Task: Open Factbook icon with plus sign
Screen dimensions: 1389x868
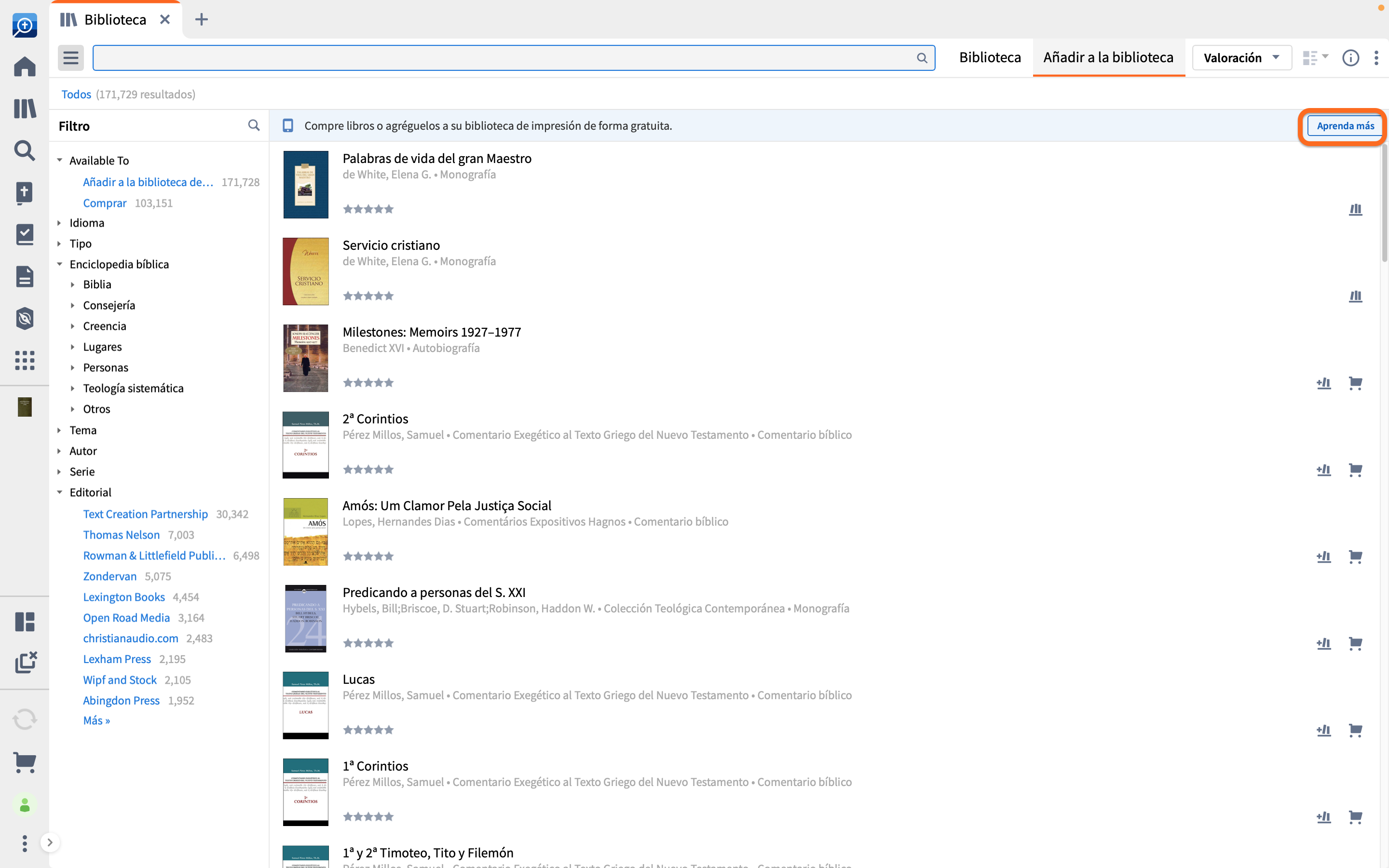Action: click(x=25, y=193)
